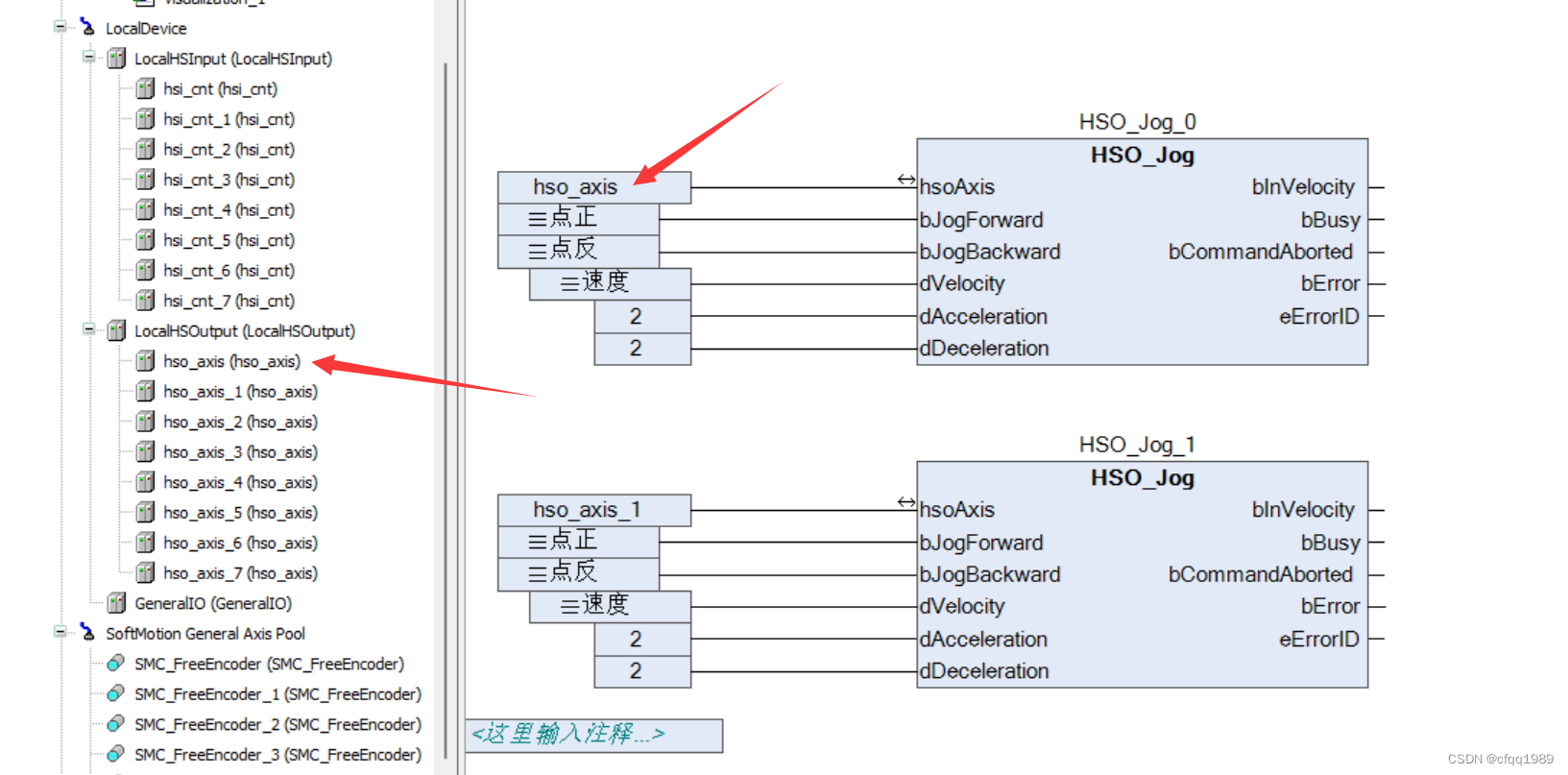Select the hso_axis_1 input box of HSO_Jog_1

[x=594, y=510]
